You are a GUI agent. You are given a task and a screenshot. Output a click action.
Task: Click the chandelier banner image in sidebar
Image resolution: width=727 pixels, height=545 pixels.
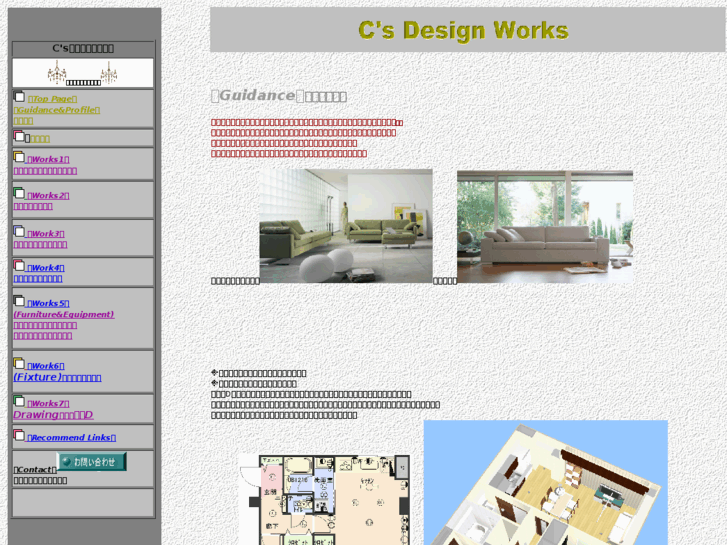click(83, 73)
